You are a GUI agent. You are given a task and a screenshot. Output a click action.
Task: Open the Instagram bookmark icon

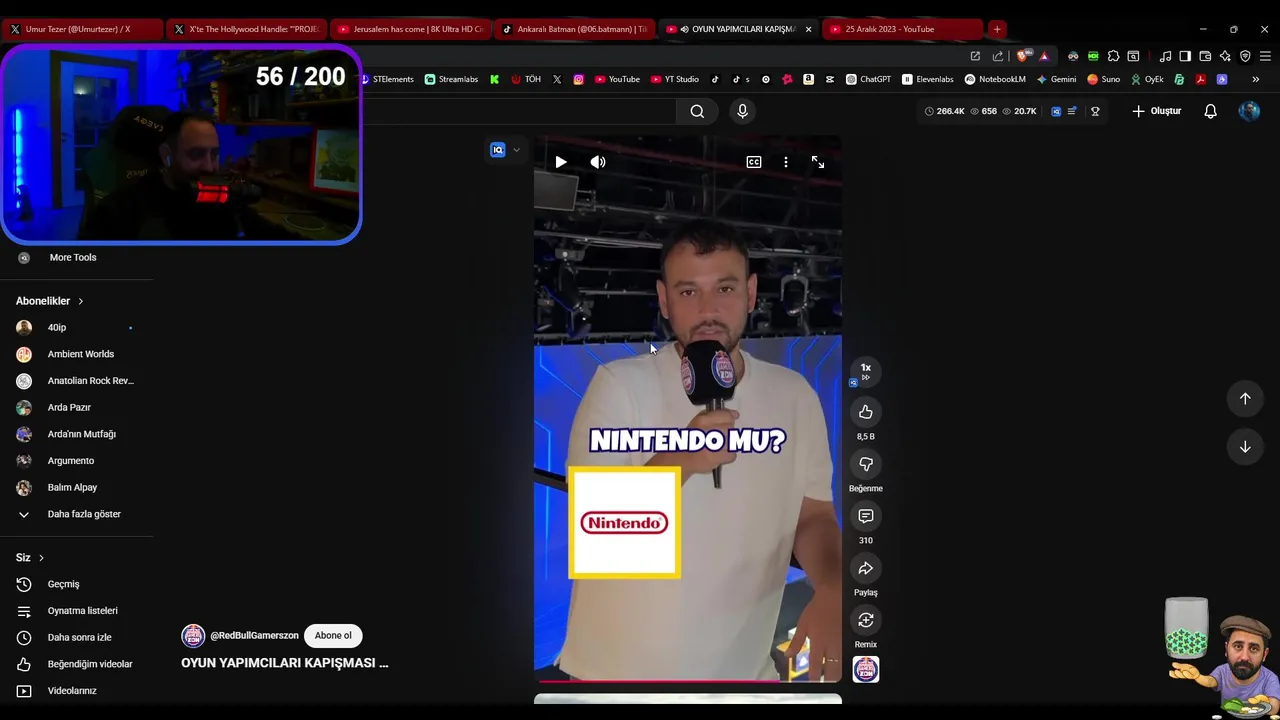pyautogui.click(x=578, y=79)
